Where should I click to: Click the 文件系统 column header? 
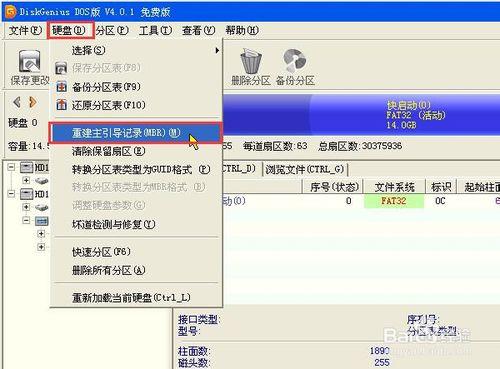point(394,187)
